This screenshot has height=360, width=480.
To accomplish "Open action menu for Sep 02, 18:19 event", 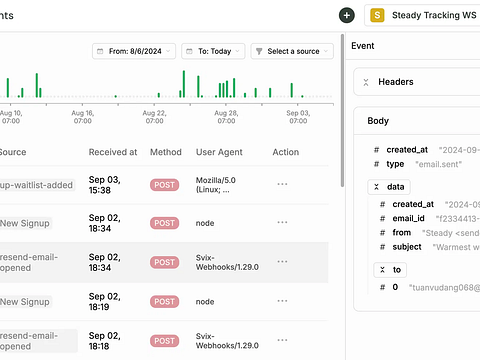I will point(282,301).
